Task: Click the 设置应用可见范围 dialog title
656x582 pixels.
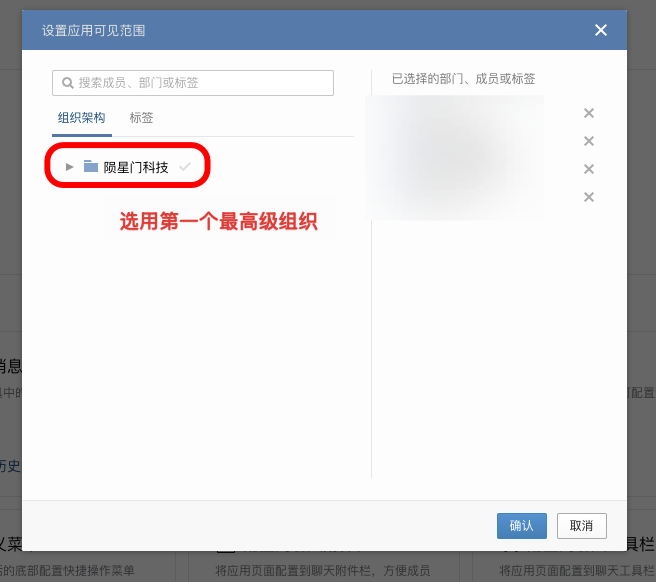Action: [93, 30]
